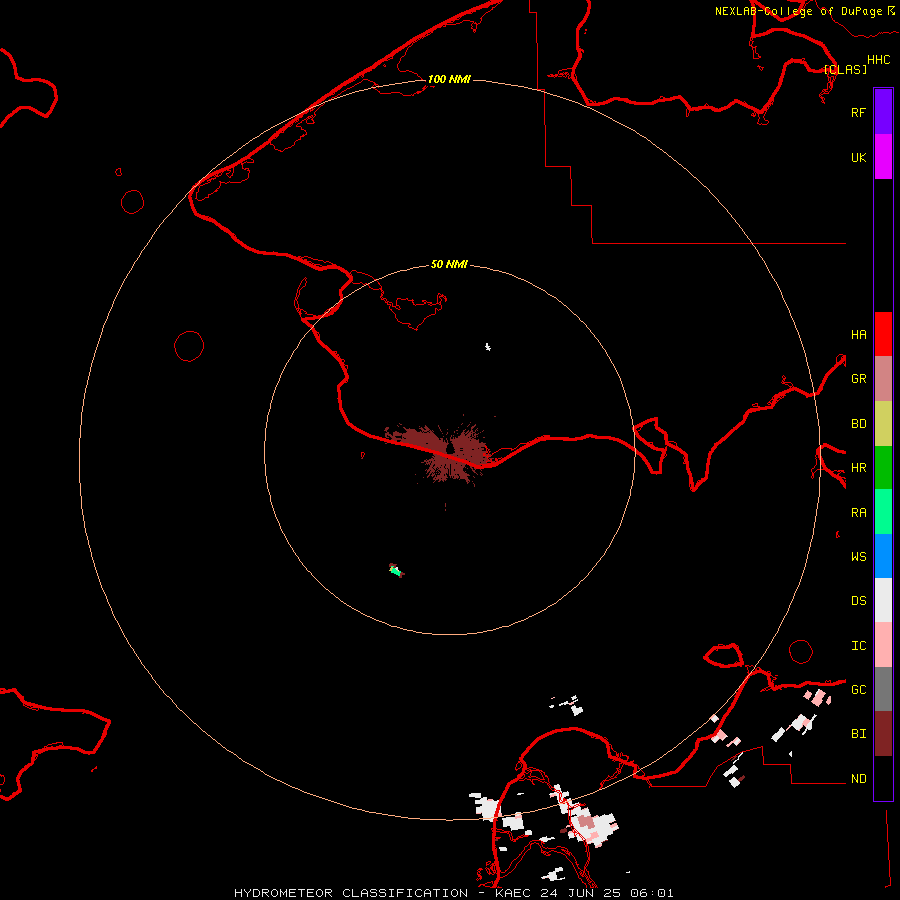Click the GC legend label
The image size is (900, 900).
click(x=858, y=689)
